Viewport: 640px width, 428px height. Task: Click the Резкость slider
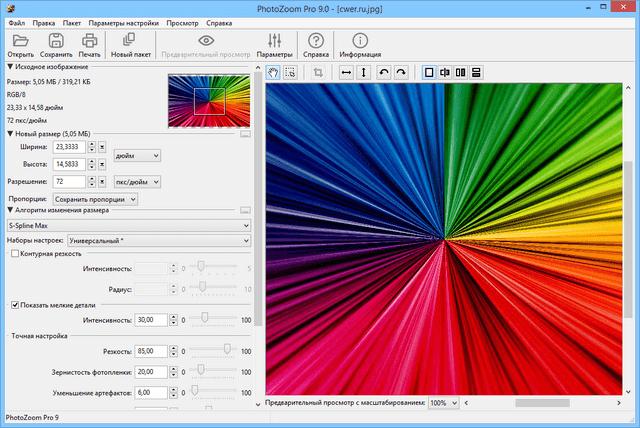227,351
